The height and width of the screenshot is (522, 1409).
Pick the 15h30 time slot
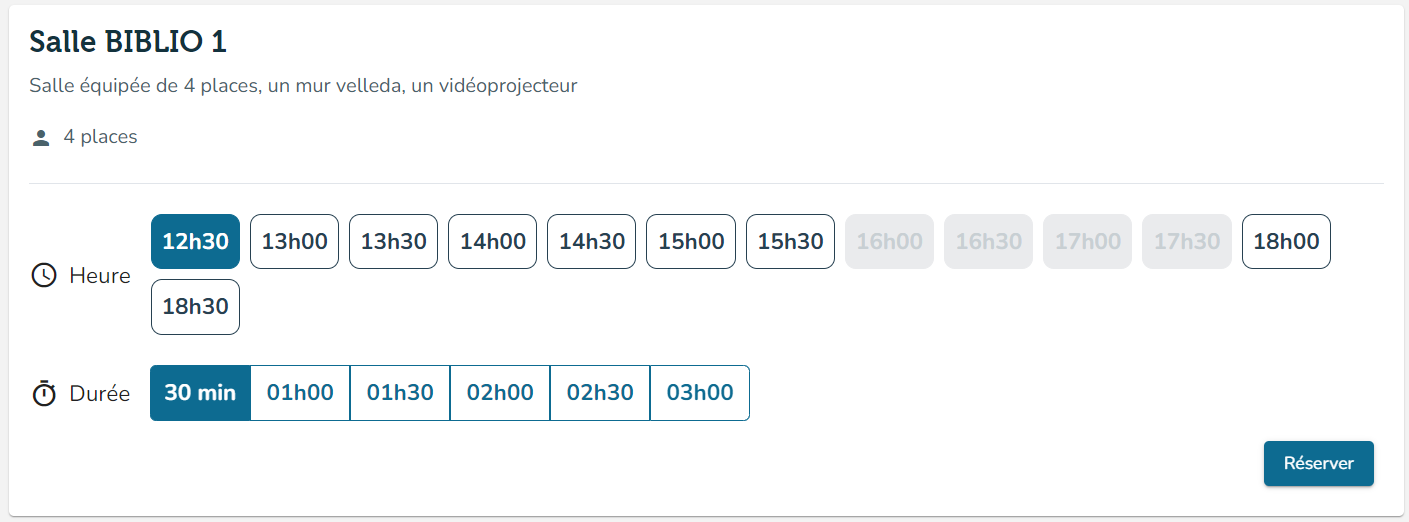(x=790, y=241)
